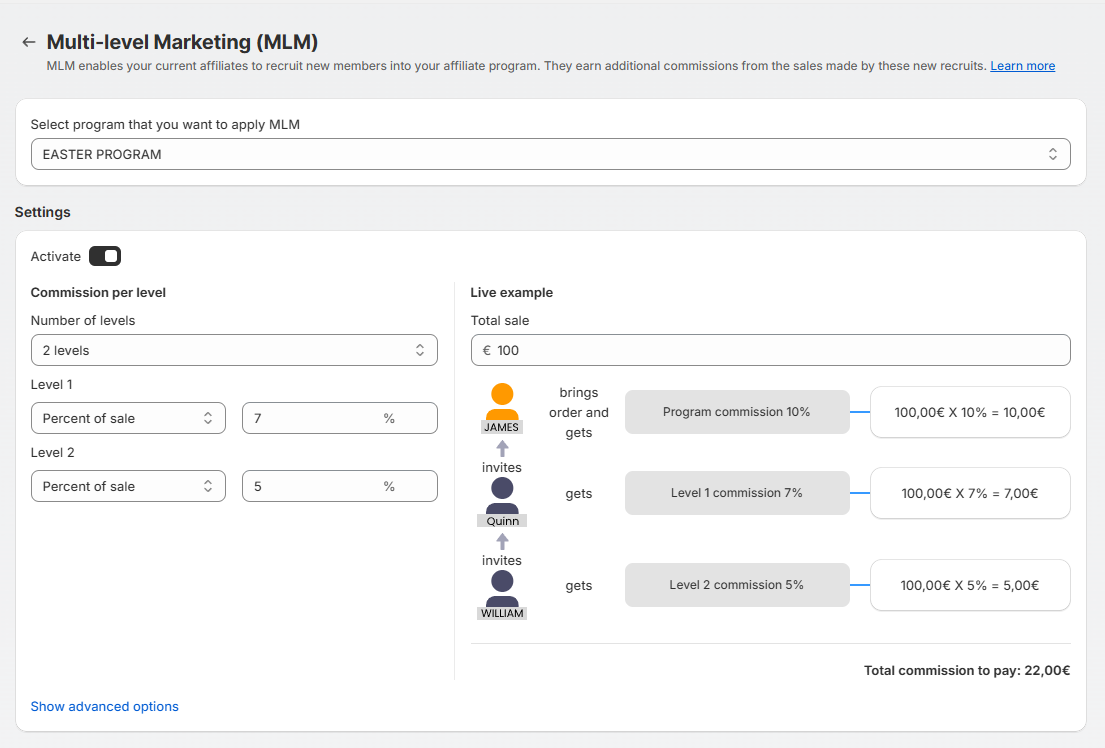Open Level 1 Percent of sale dropdown

click(x=128, y=418)
